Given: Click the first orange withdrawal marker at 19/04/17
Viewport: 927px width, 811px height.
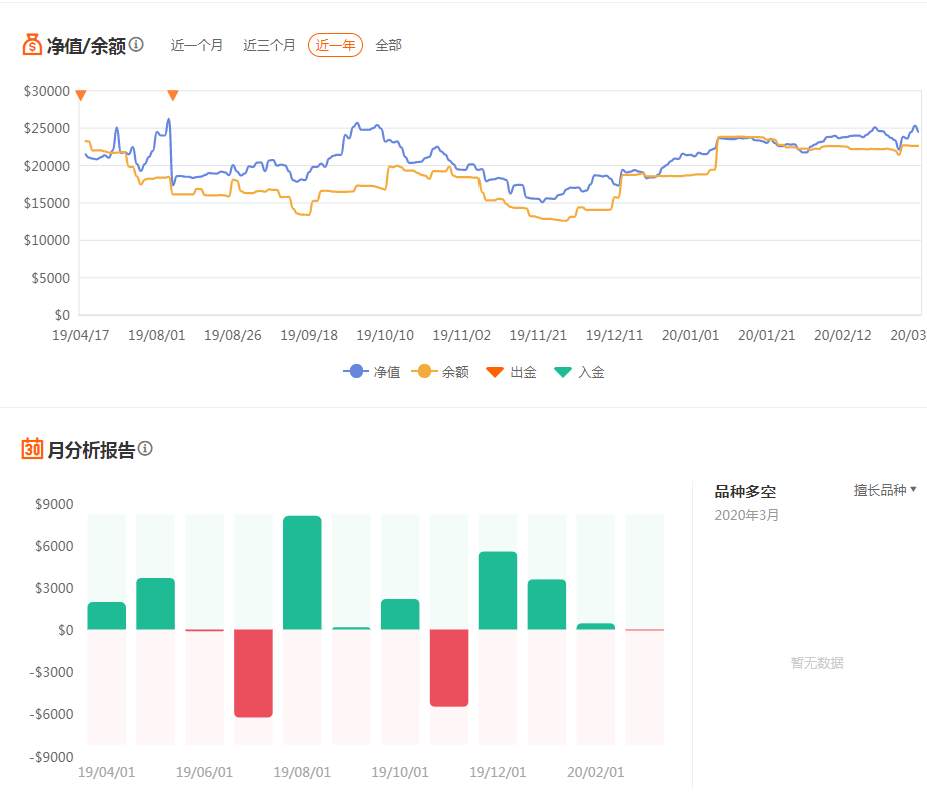Looking at the screenshot, I should (81, 95).
